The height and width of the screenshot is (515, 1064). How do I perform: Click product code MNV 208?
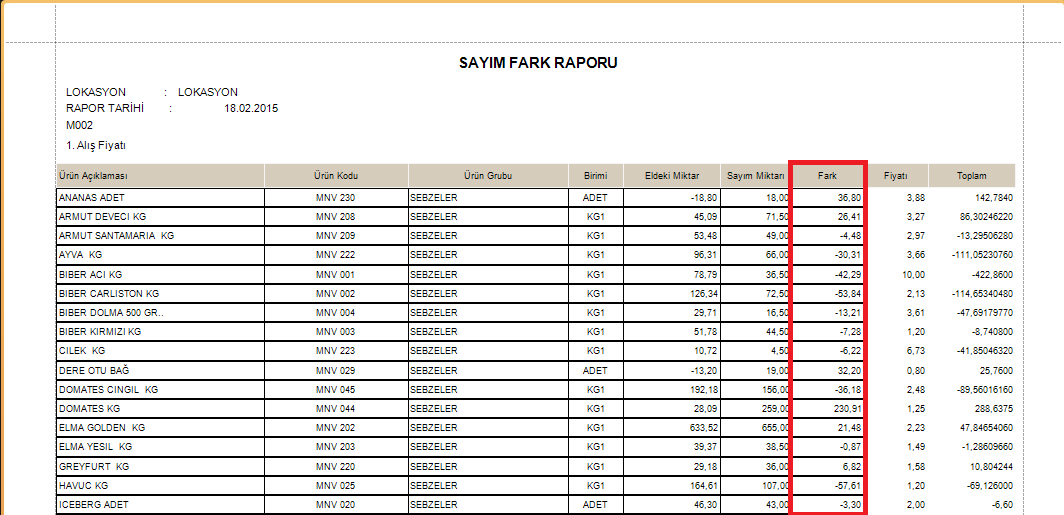(336, 217)
